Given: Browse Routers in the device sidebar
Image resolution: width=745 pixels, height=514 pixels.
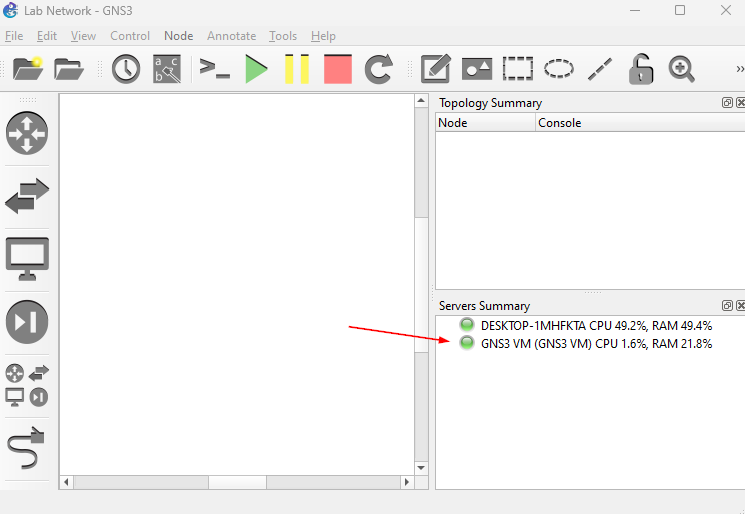Looking at the screenshot, I should pyautogui.click(x=27, y=133).
